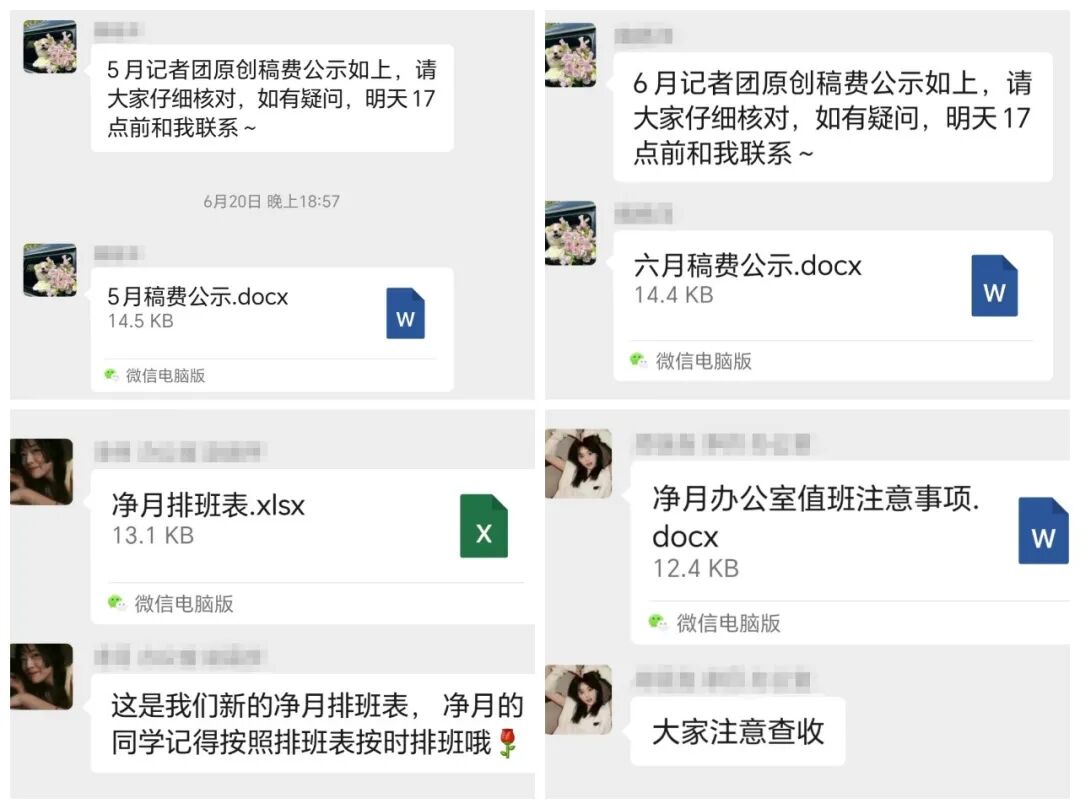Open the 净月办公室值班注意事项.docx file name

(x=816, y=516)
